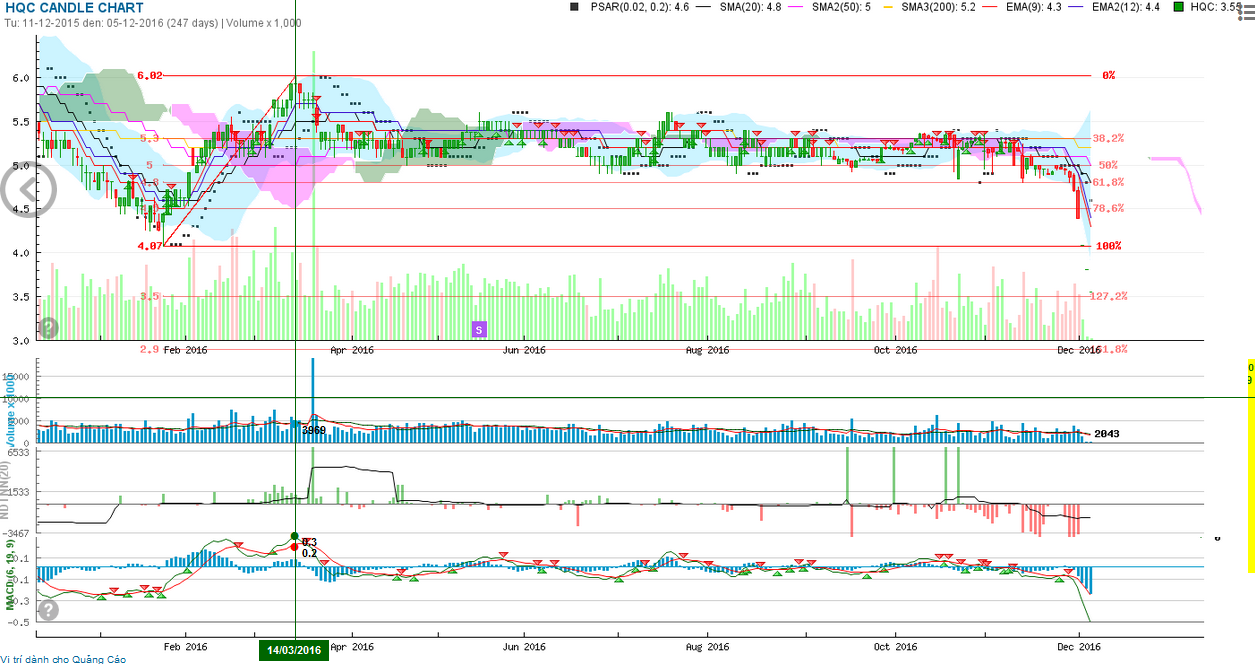Click the Jun 2016 label on price axis
This screenshot has height=664, width=1255.
tap(522, 350)
